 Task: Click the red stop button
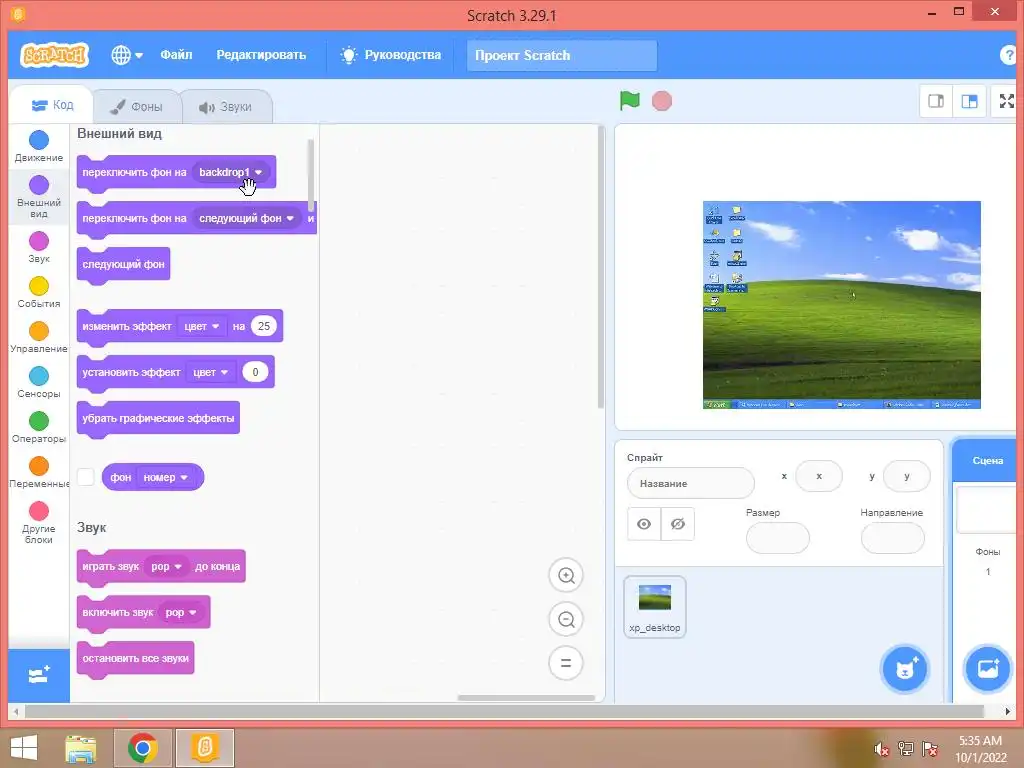[x=662, y=101]
